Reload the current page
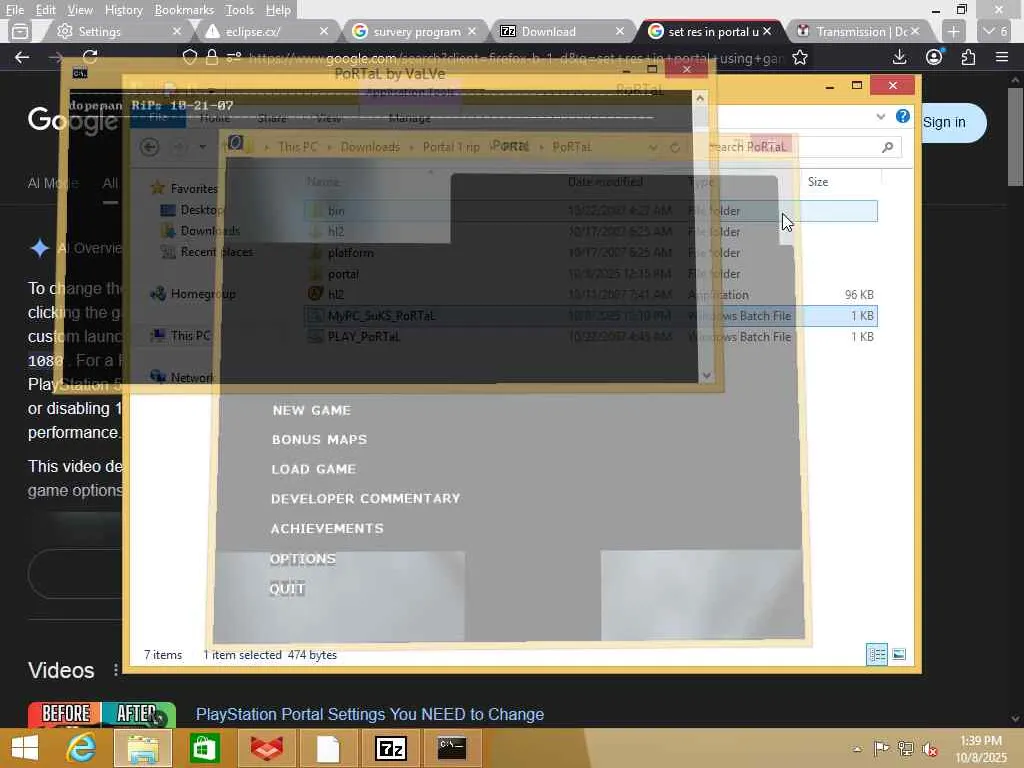 (x=90, y=57)
